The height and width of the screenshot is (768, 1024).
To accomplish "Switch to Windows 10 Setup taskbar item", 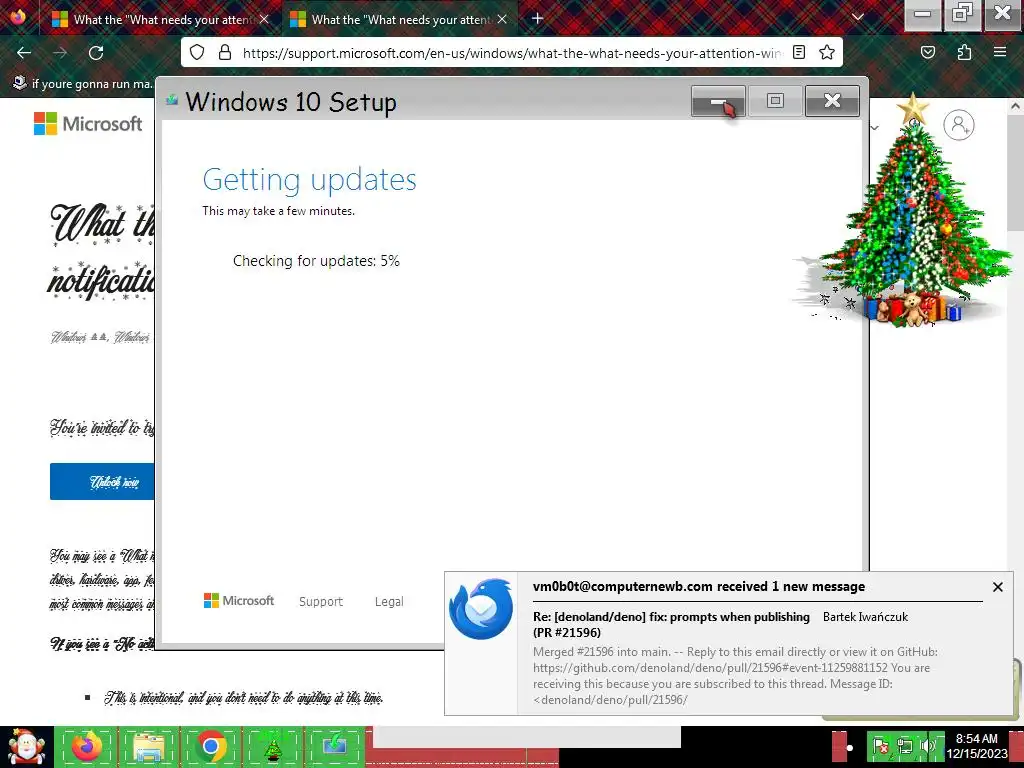I will pos(334,746).
